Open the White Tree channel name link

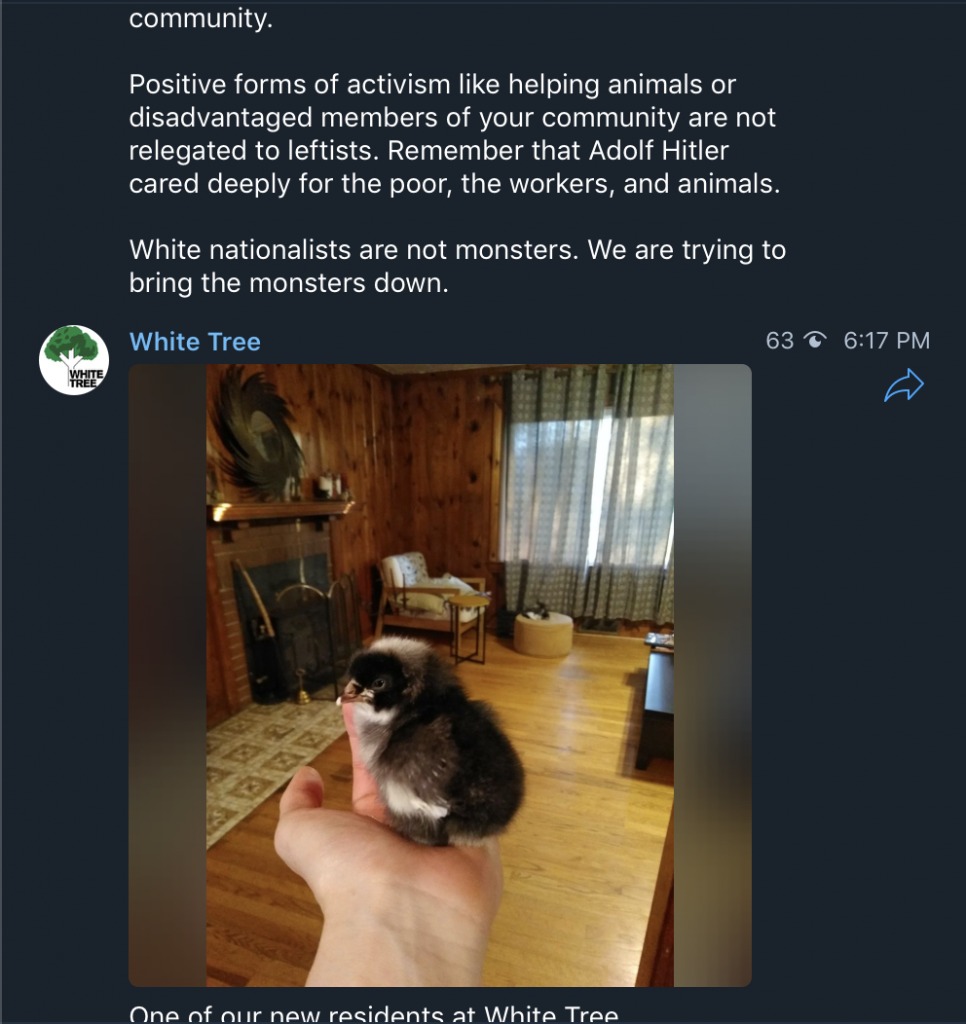[195, 342]
